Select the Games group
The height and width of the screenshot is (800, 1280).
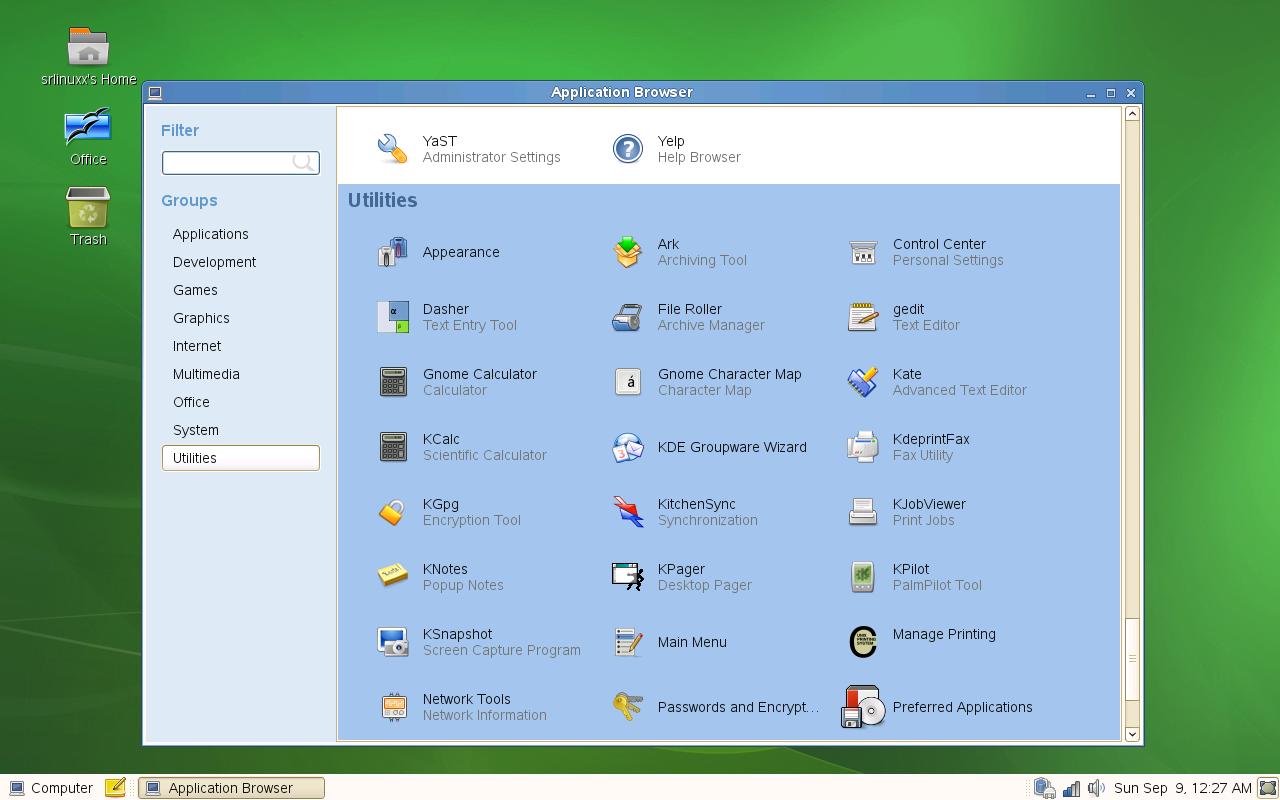coord(240,290)
